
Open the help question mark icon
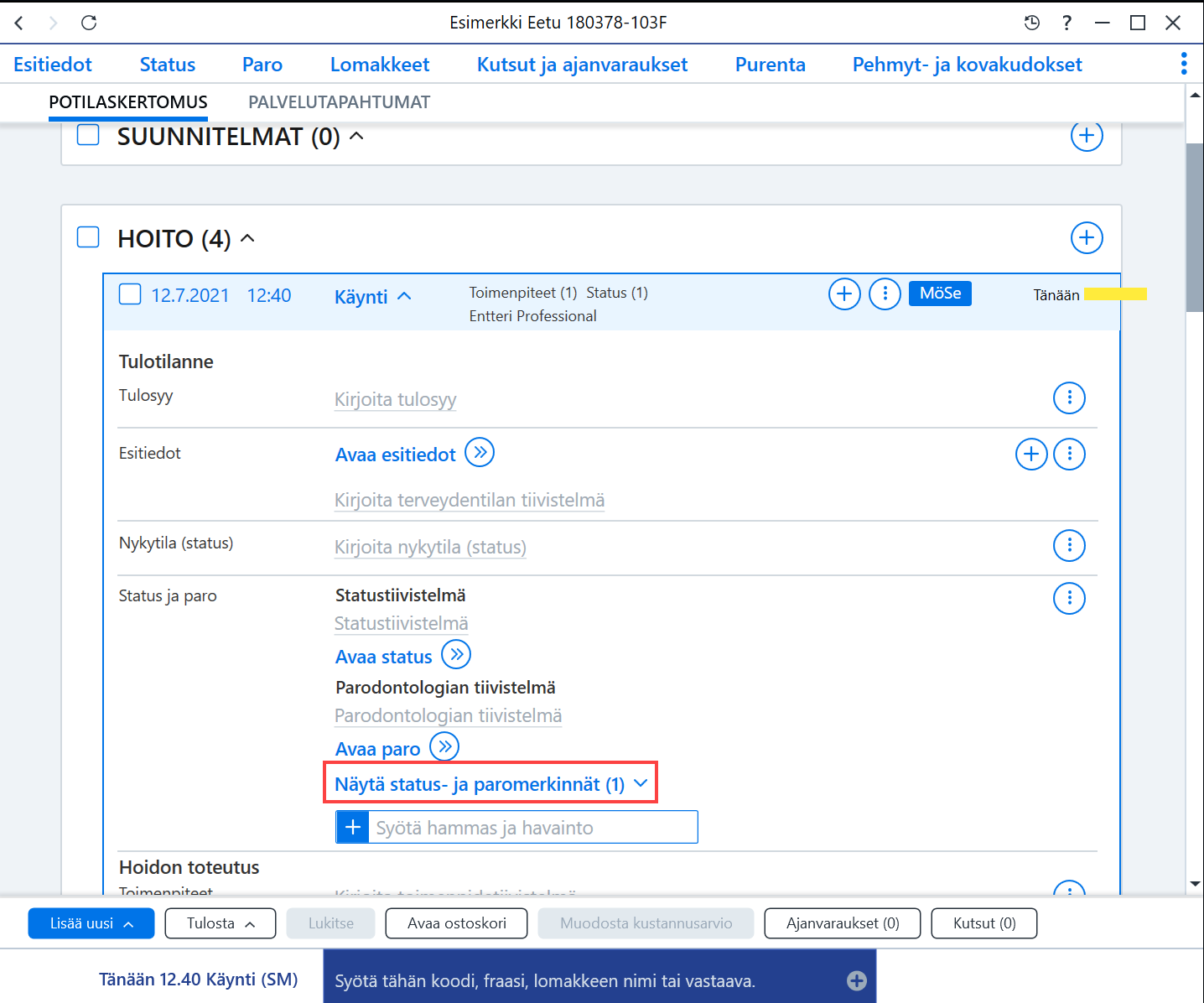(1066, 23)
